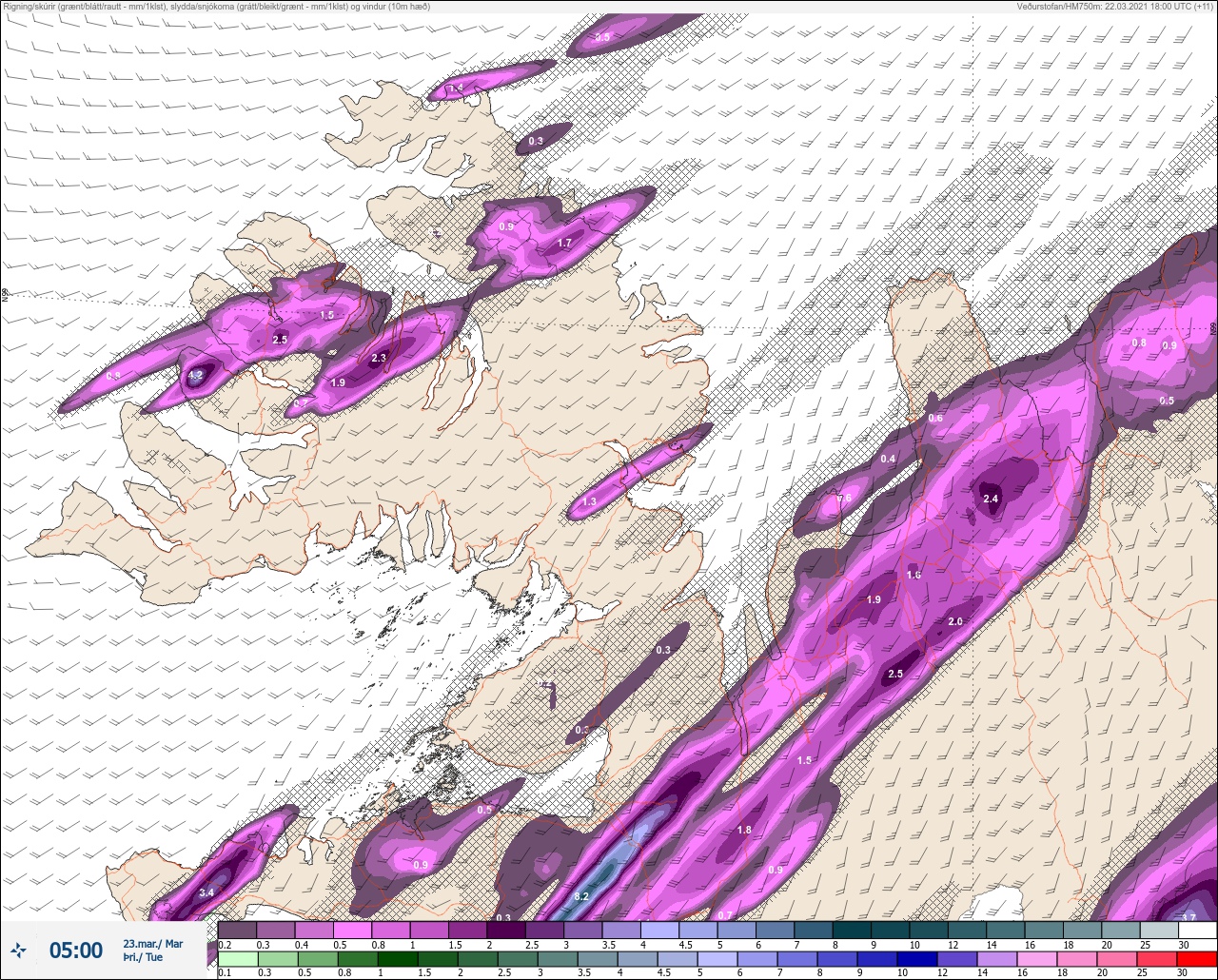Click the 0.4 precipitation value on the map
Screen dimensions: 1218x980
pos(888,459)
